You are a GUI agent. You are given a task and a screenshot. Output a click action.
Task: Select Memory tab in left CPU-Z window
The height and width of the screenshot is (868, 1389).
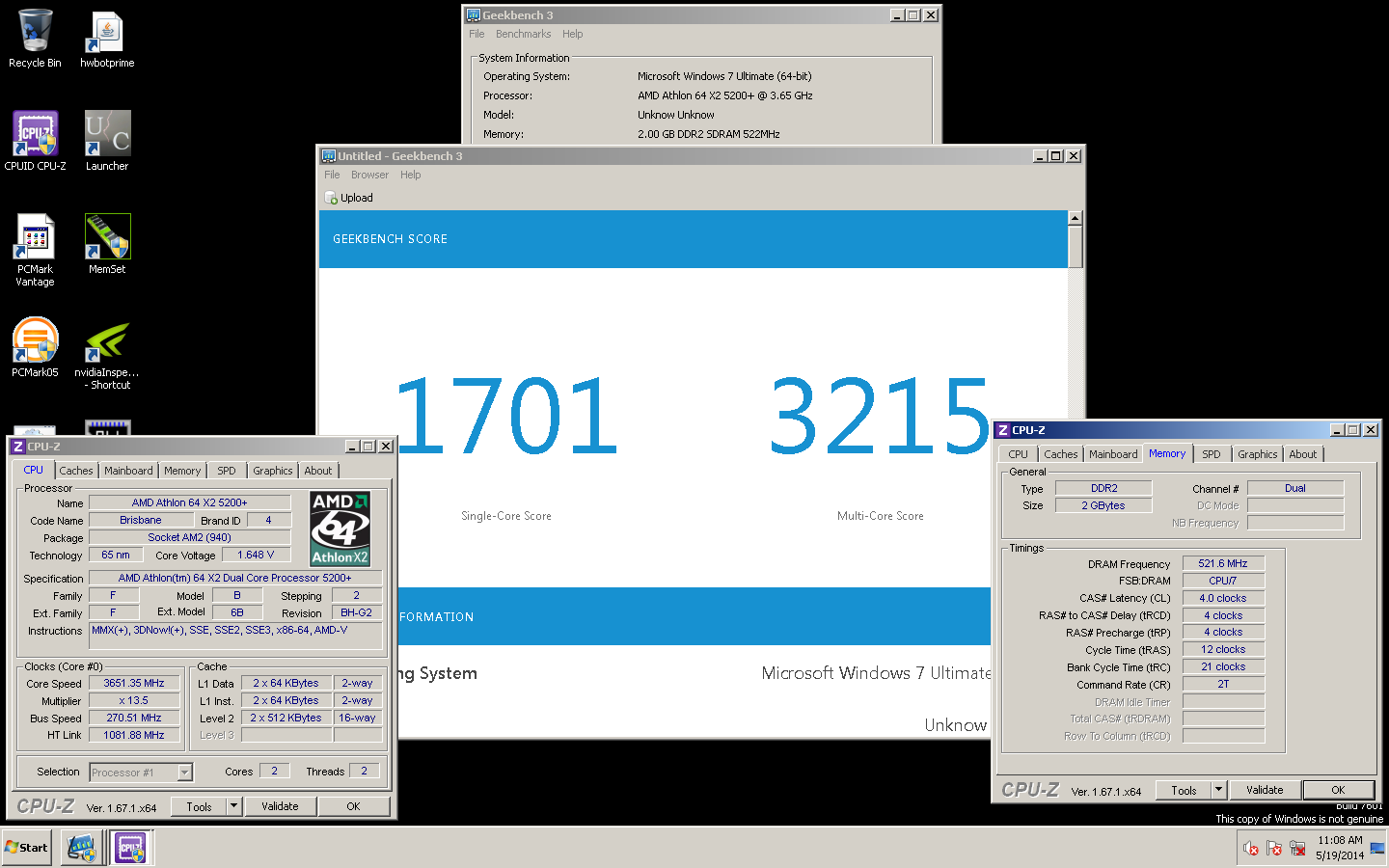(182, 471)
